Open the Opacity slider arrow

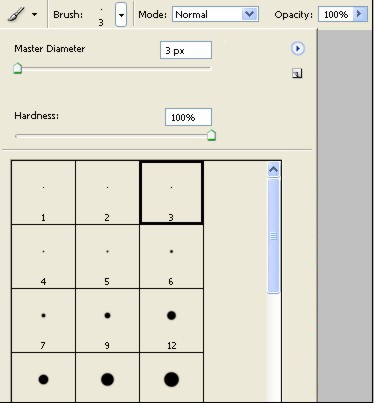pyautogui.click(x=360, y=14)
